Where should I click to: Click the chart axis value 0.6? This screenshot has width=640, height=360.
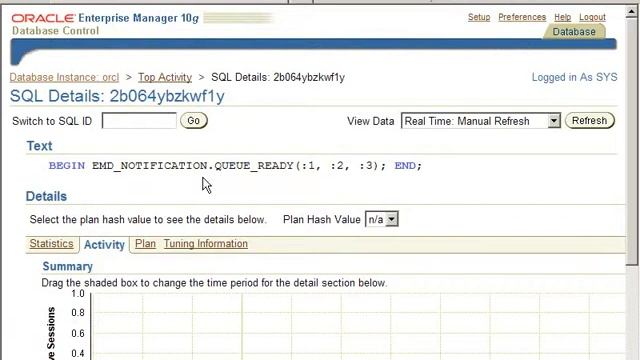78,333
